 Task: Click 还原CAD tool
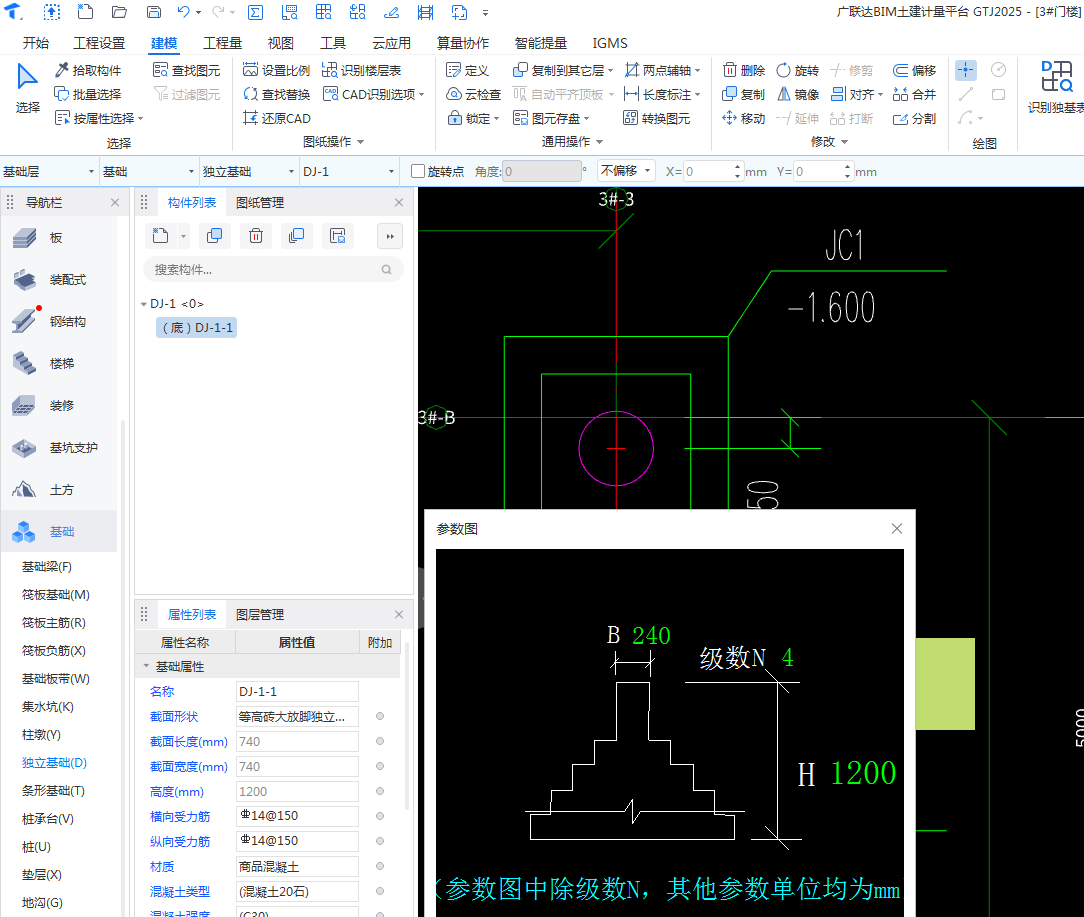[x=277, y=119]
